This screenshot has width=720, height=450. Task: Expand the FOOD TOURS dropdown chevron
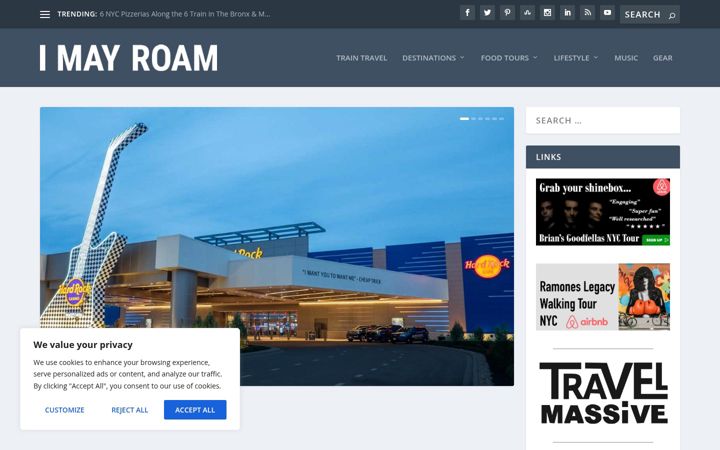pyautogui.click(x=535, y=57)
